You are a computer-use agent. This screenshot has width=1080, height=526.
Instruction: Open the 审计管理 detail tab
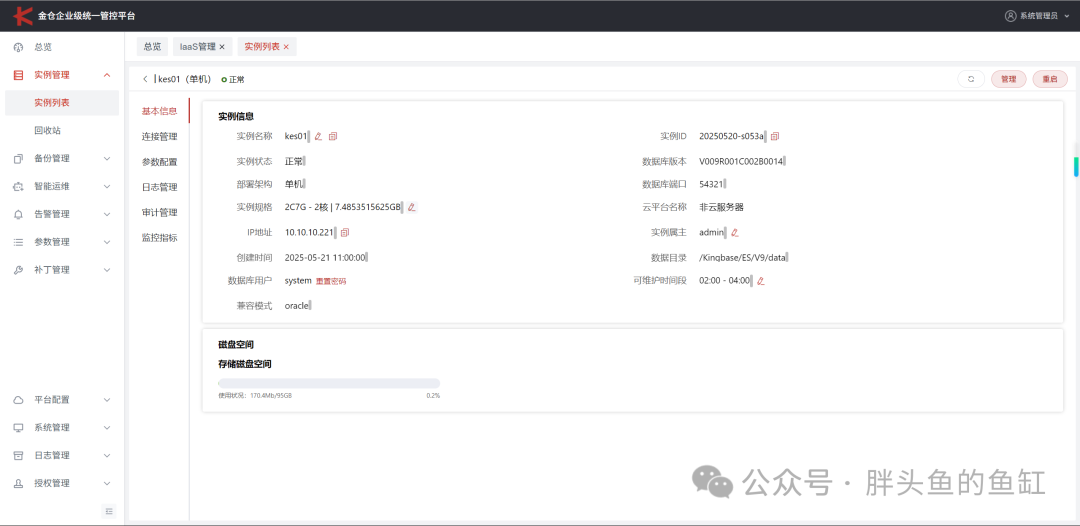pyautogui.click(x=159, y=213)
